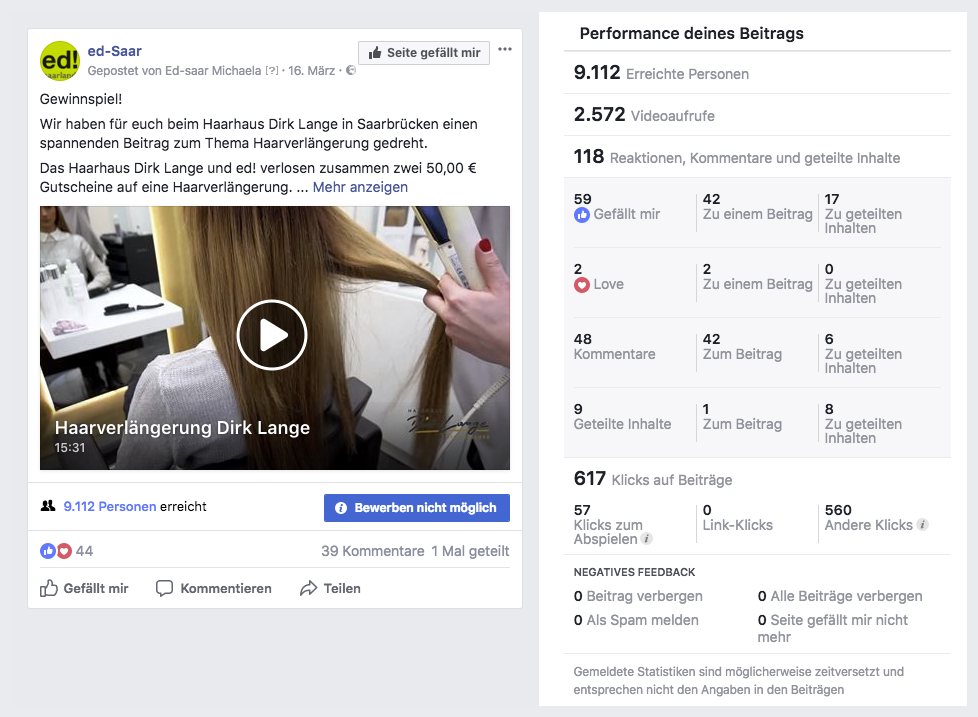The width and height of the screenshot is (978, 717).
Task: Click Bewerben nicht möglich button
Action: tap(417, 508)
